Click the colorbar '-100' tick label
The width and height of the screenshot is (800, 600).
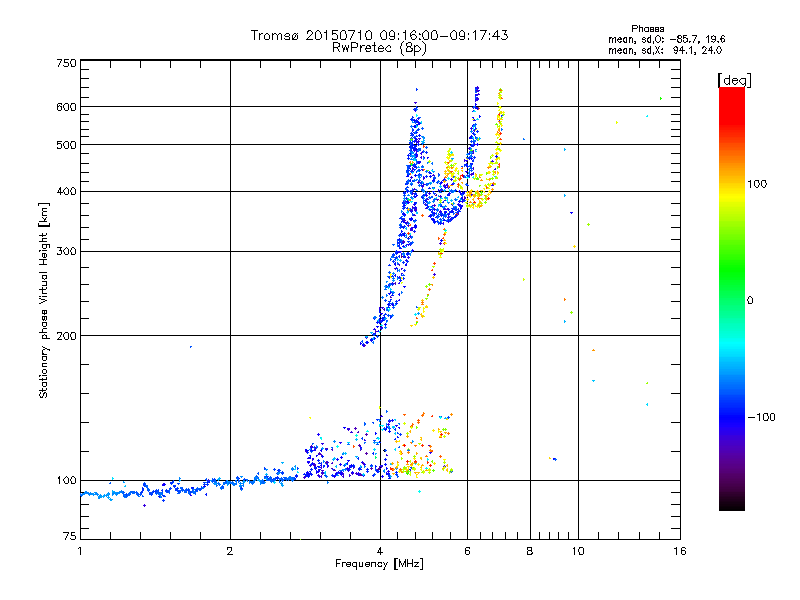tap(761, 417)
